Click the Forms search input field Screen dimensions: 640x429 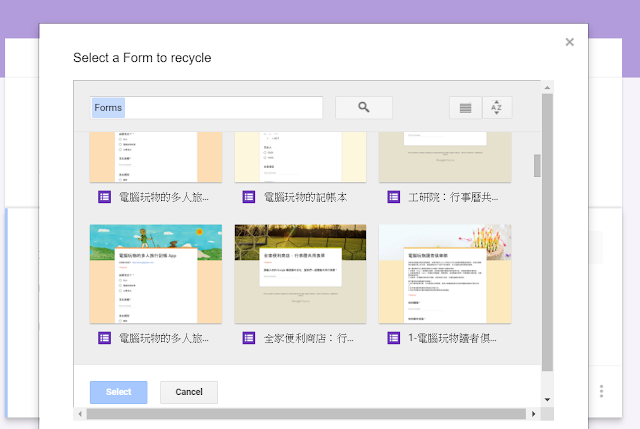click(206, 108)
